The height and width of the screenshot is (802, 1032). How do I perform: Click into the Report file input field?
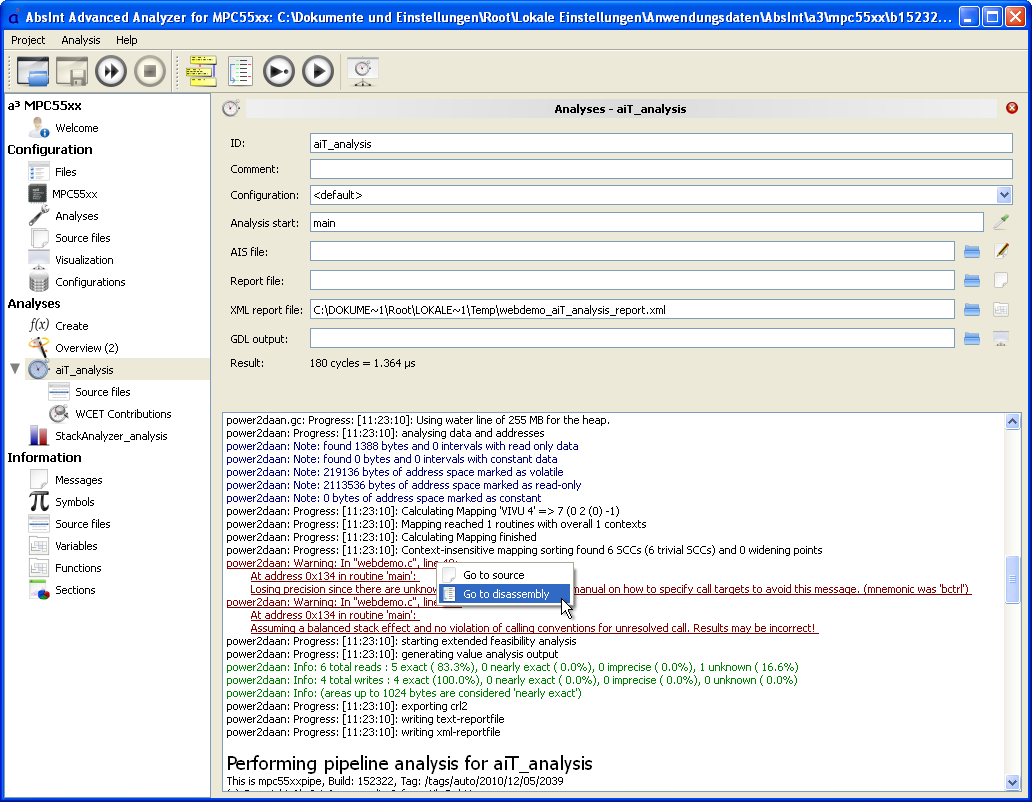[x=632, y=280]
